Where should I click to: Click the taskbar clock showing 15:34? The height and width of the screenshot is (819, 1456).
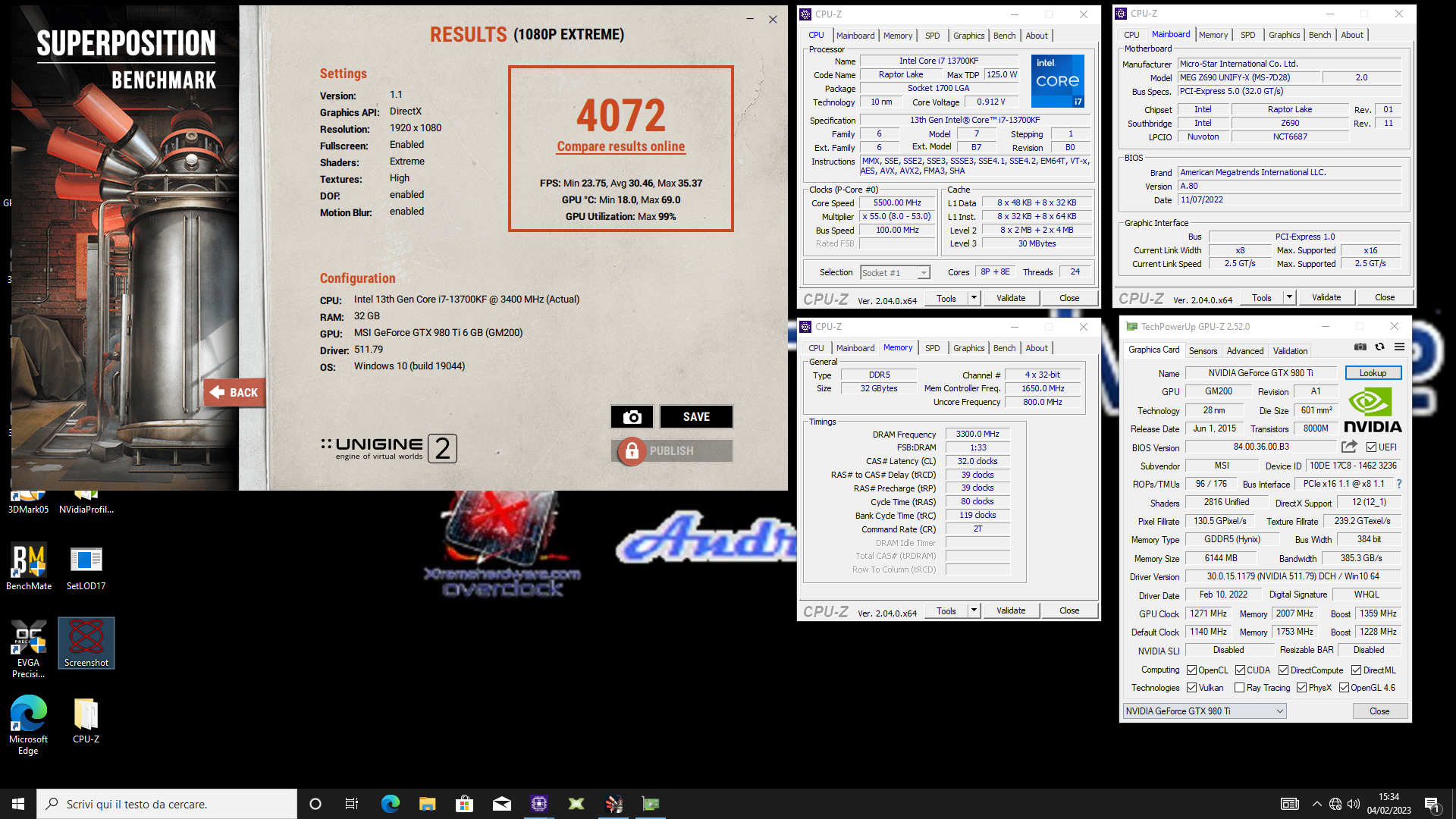(1389, 804)
